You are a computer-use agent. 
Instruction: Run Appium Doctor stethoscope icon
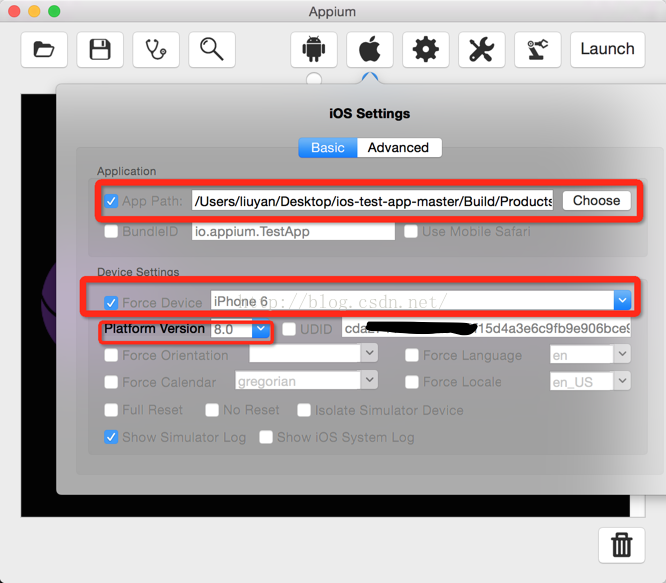click(x=156, y=49)
